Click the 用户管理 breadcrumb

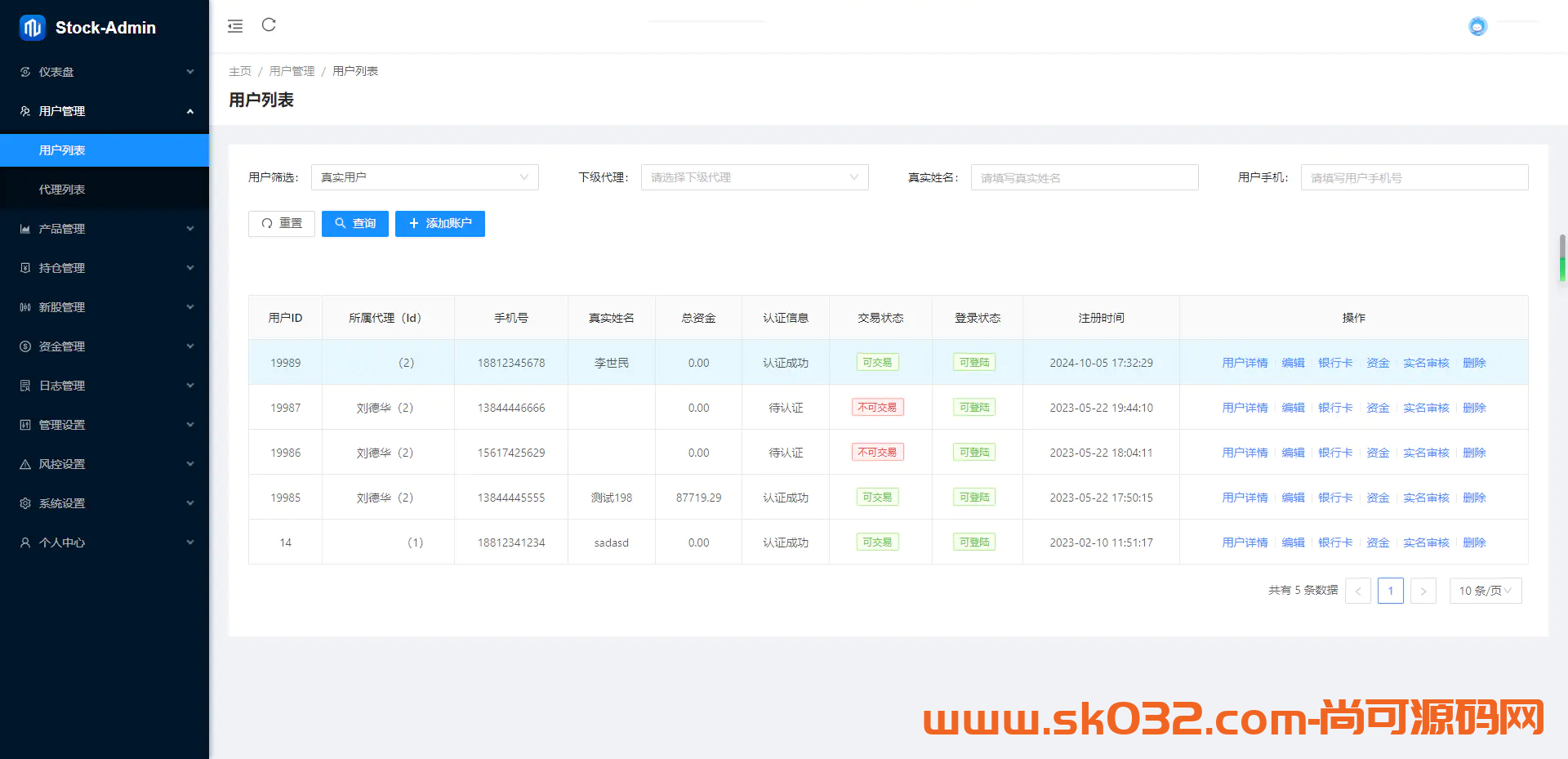point(292,71)
